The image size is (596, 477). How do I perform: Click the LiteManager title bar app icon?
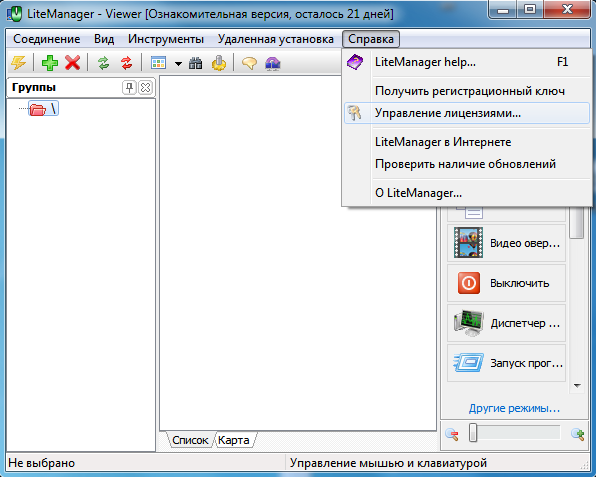[15, 14]
